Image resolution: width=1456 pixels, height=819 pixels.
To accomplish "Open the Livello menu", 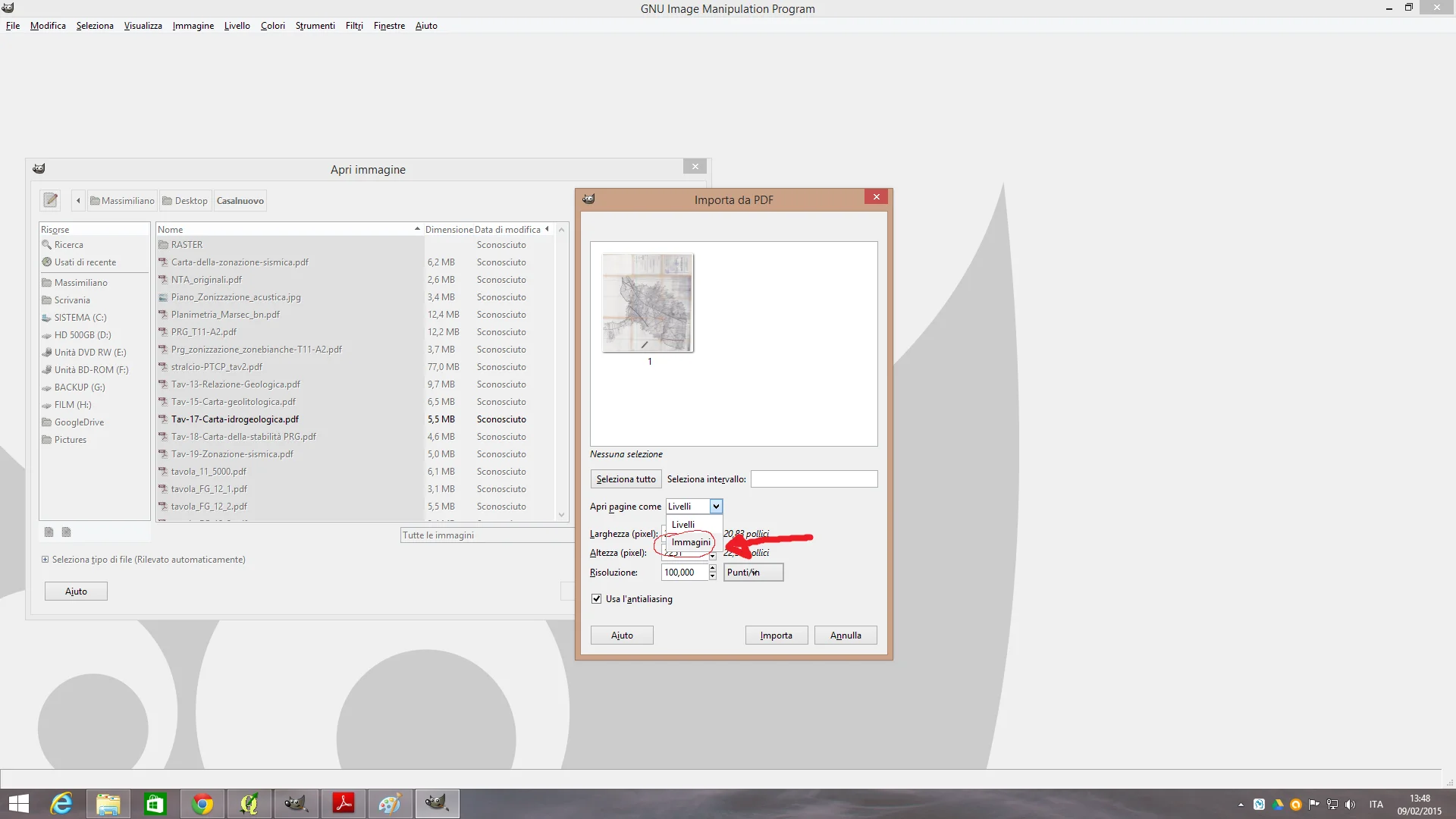I will click(237, 26).
